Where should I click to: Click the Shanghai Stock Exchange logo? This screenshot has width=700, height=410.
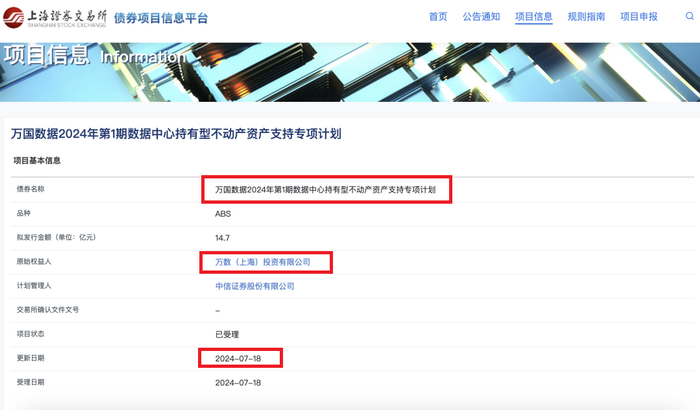(55, 18)
